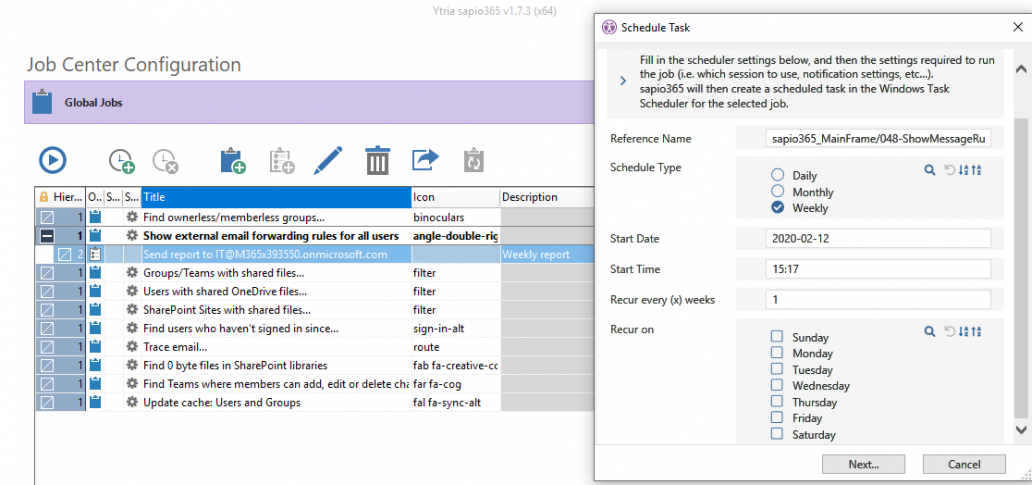
Task: Sort descending in Schedule Type section
Action: (977, 170)
